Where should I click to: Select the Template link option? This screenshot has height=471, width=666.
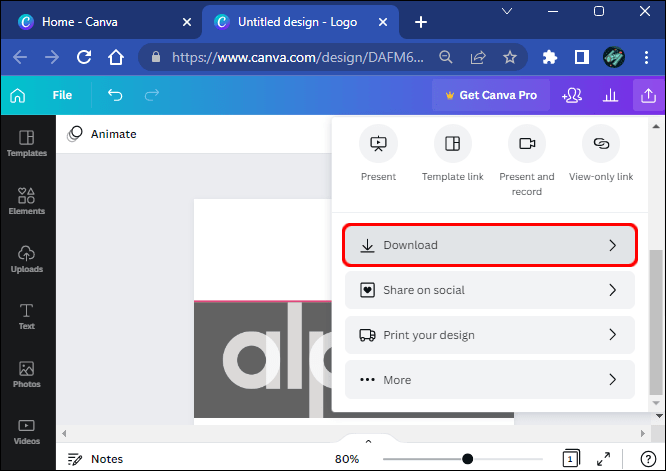tap(452, 153)
